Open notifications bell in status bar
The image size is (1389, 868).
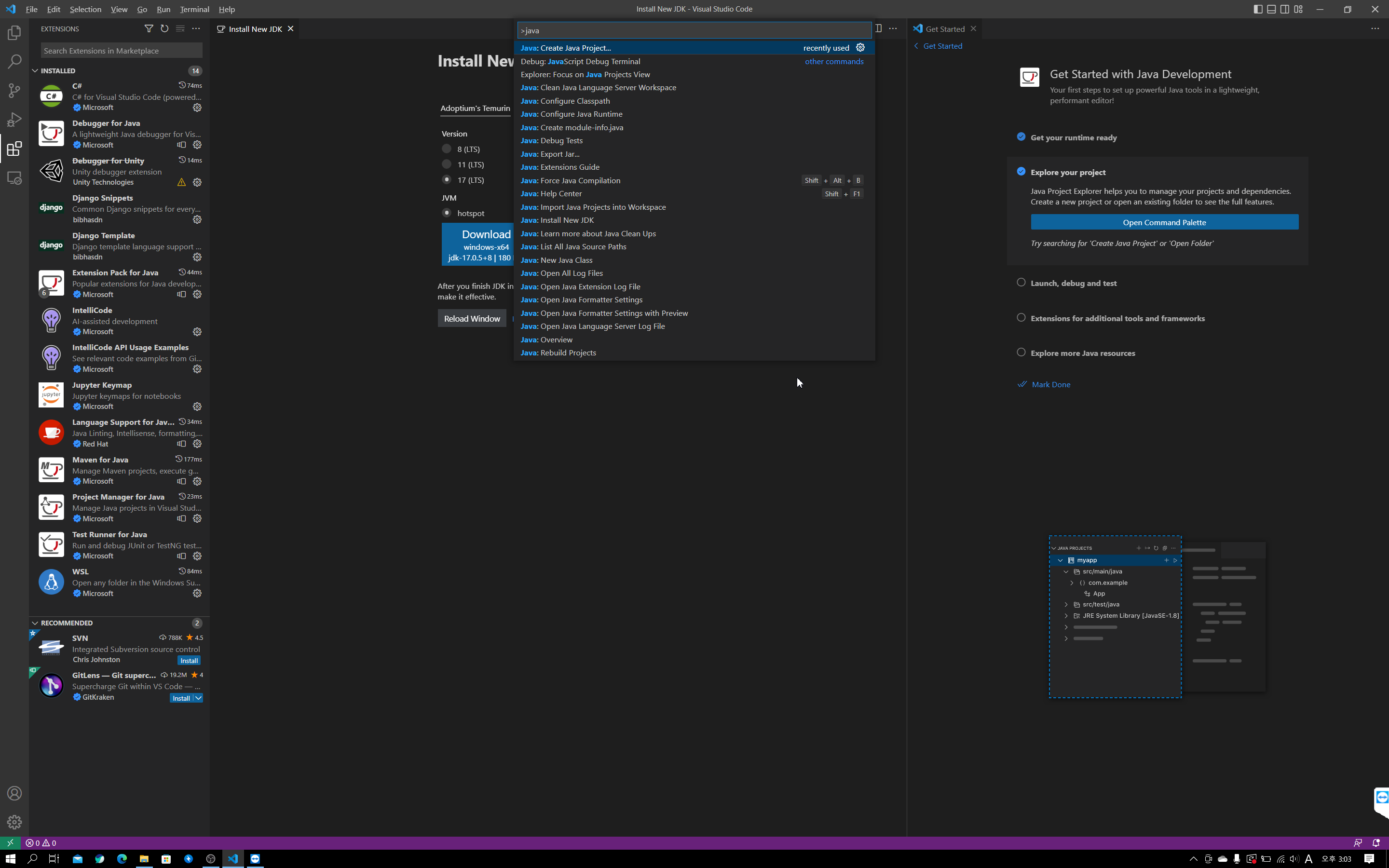click(x=1376, y=843)
